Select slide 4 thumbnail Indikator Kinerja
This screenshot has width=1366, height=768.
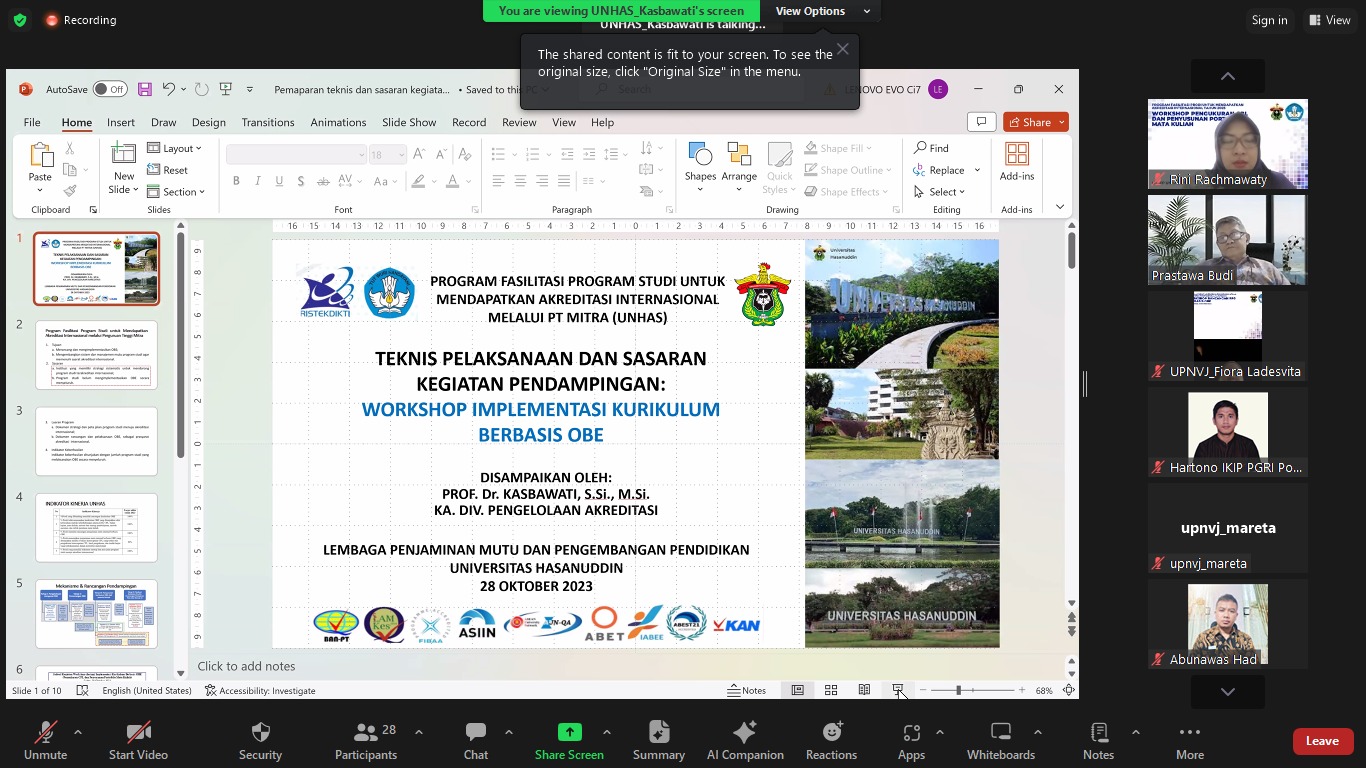97,527
